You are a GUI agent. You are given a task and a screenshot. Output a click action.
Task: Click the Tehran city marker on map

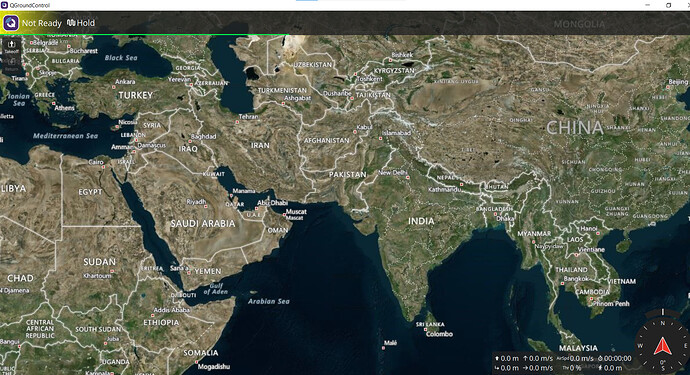click(238, 122)
